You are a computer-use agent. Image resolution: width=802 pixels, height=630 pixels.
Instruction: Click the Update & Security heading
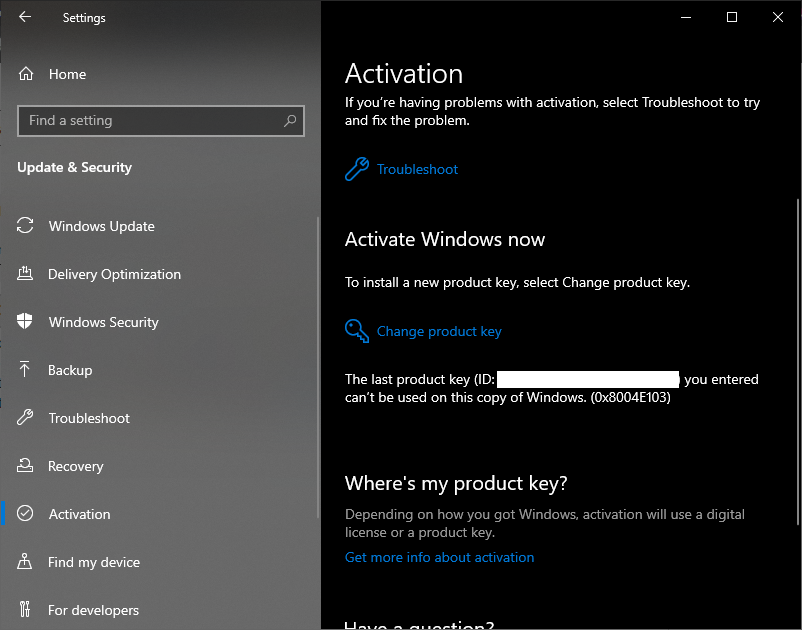75,167
